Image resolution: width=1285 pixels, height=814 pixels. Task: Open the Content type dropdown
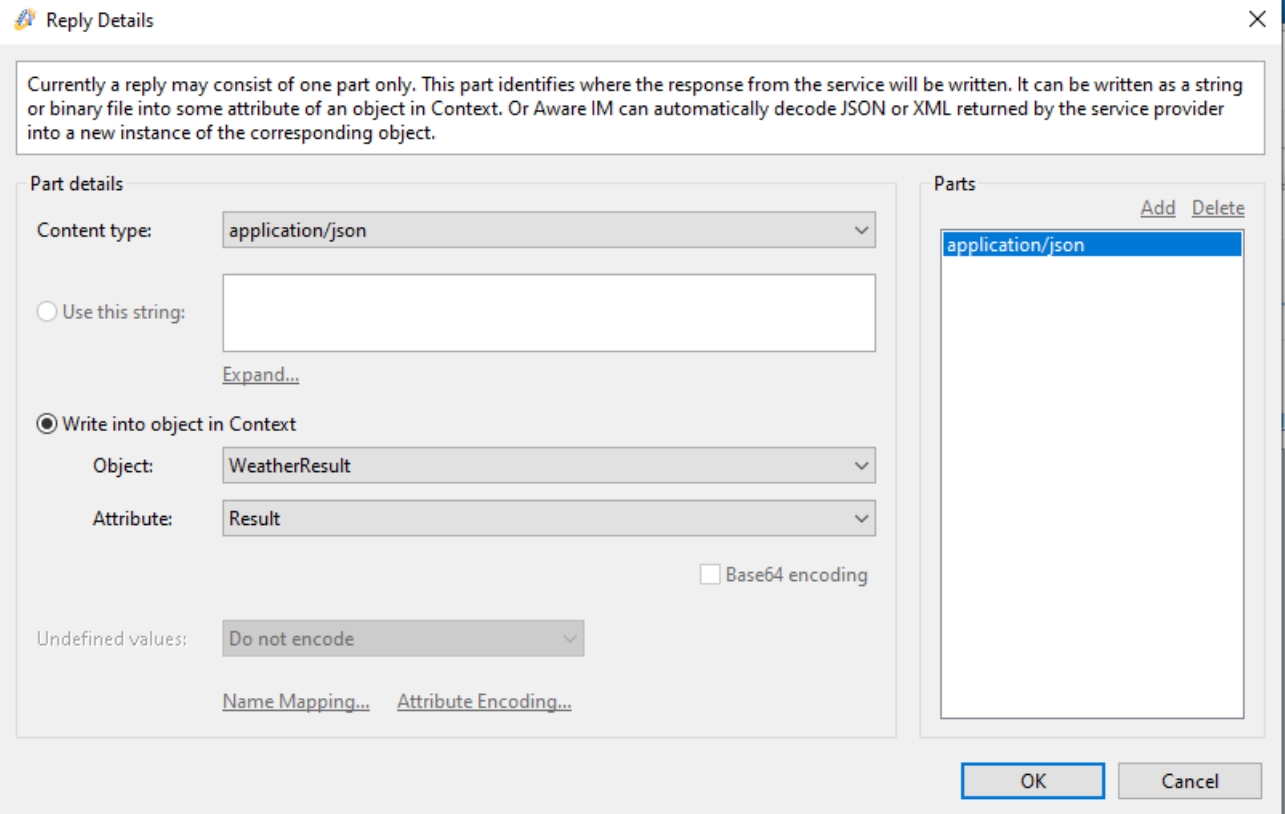click(x=549, y=230)
